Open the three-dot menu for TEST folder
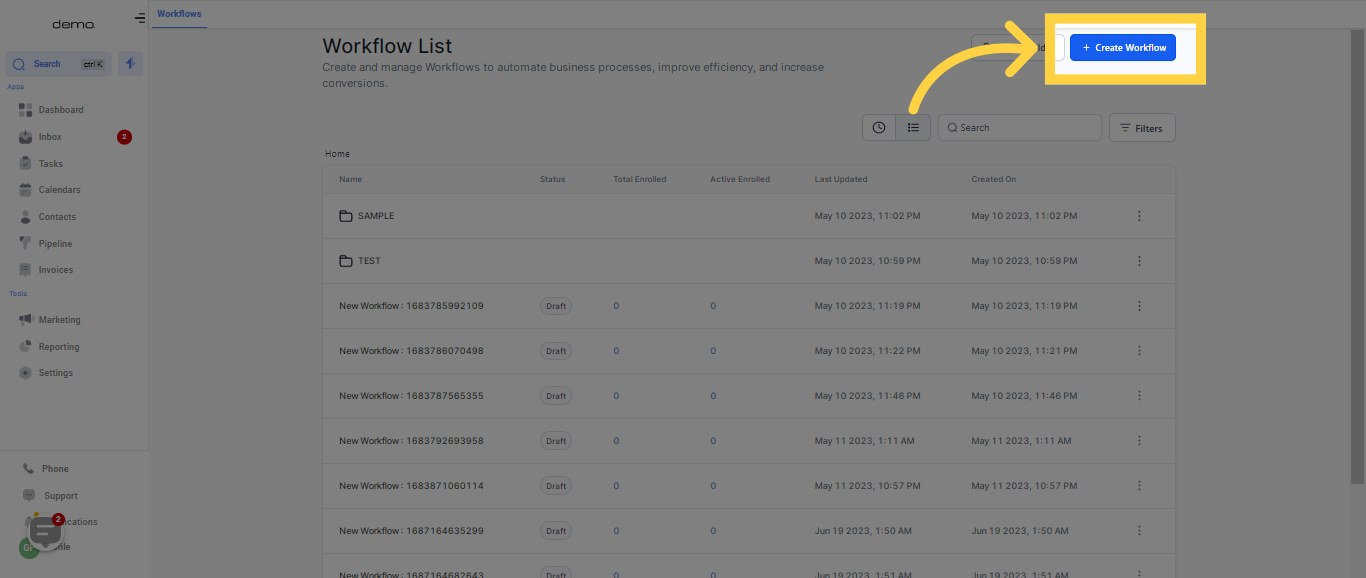Viewport: 1366px width, 578px height. (1139, 260)
